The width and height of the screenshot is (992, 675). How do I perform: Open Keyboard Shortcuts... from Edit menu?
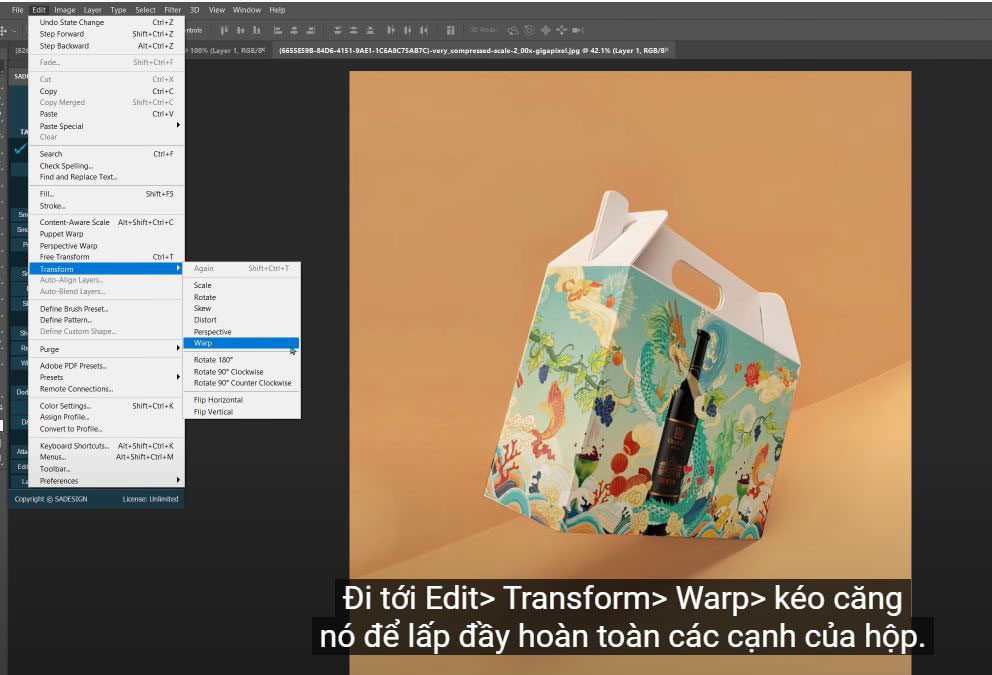(x=106, y=445)
